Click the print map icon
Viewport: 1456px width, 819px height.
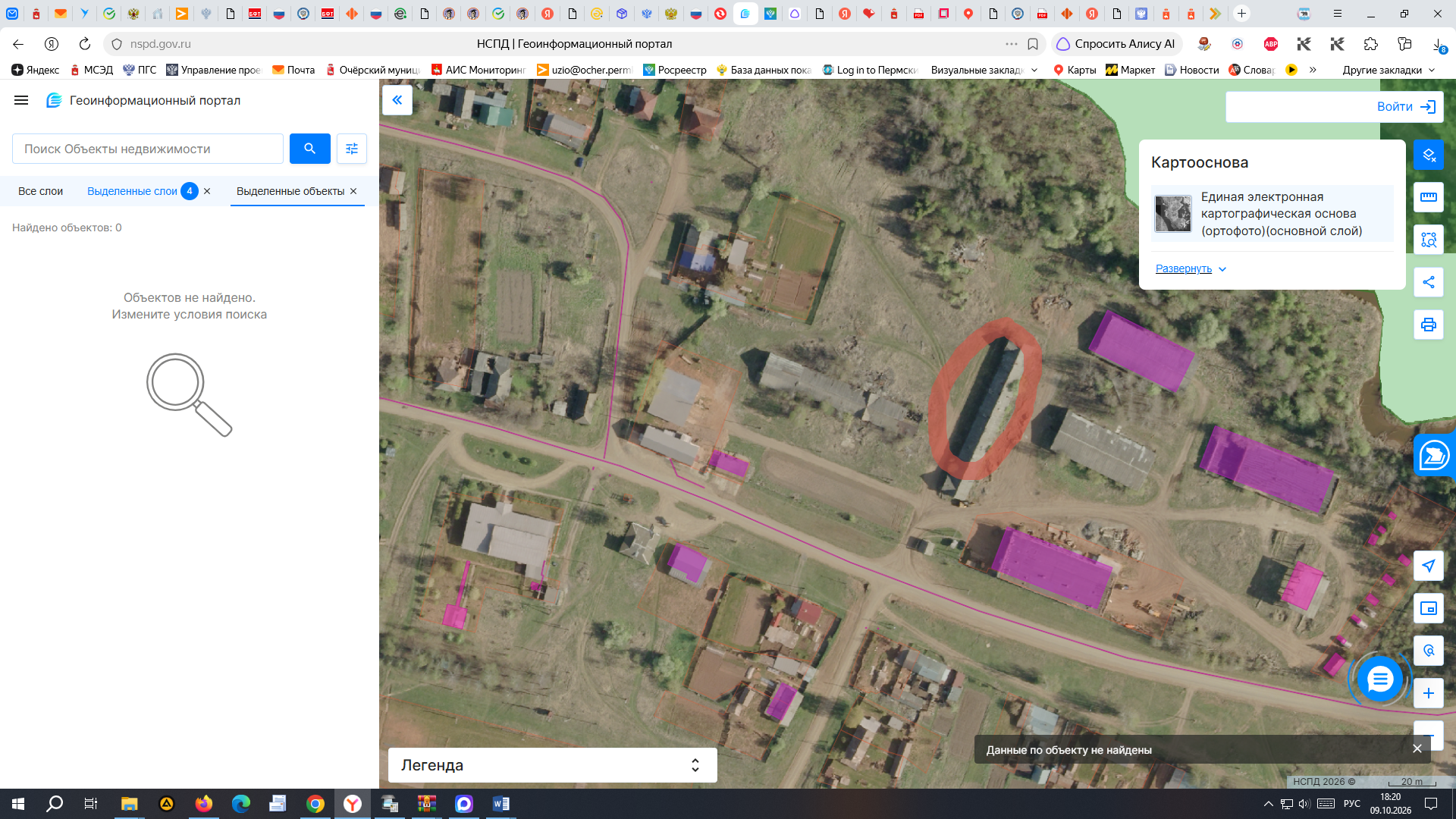pos(1429,325)
